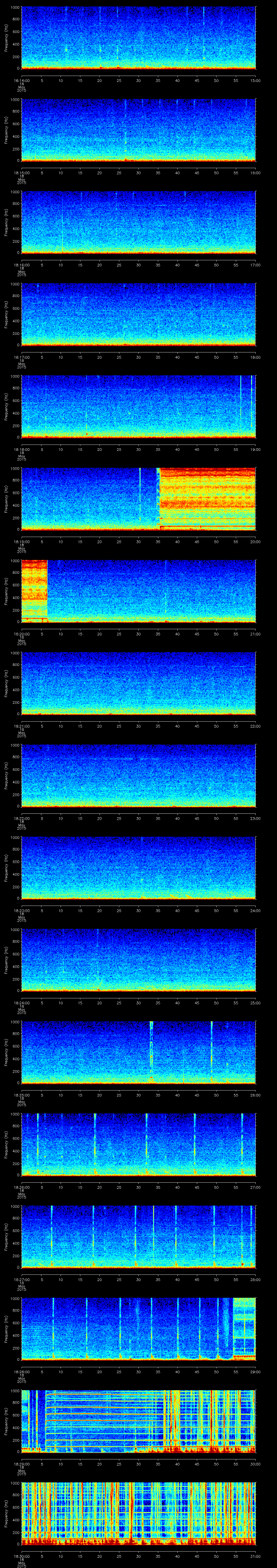Click the 26:00 end time label
Viewport: 277px width, 1568px height.
pyautogui.click(x=256, y=1095)
